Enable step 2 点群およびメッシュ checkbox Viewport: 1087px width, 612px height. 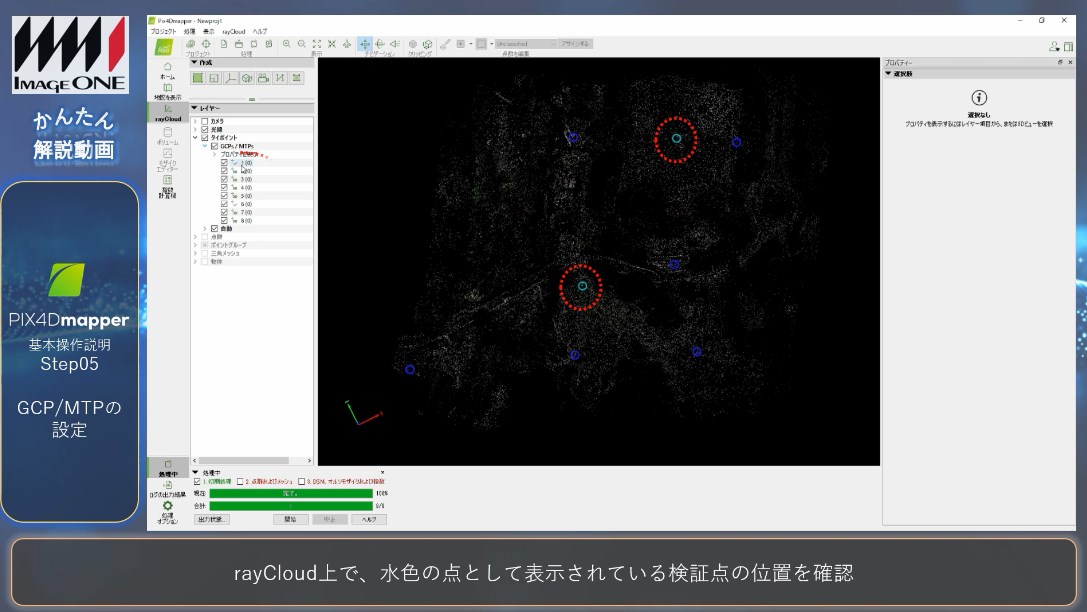tap(240, 482)
